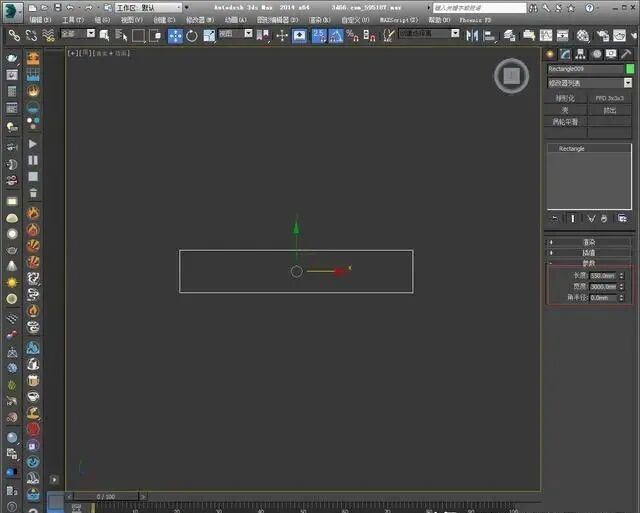Image resolution: width=640 pixels, height=513 pixels.
Task: Open the Render Setup dialog
Action: 603,36
